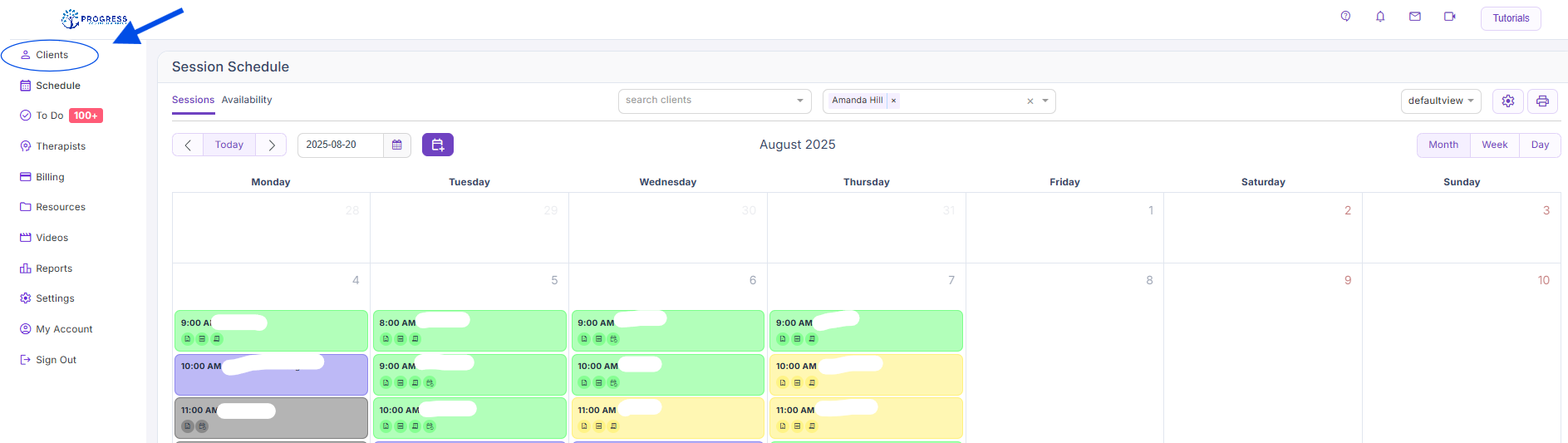Open Clients in the sidebar

[52, 55]
